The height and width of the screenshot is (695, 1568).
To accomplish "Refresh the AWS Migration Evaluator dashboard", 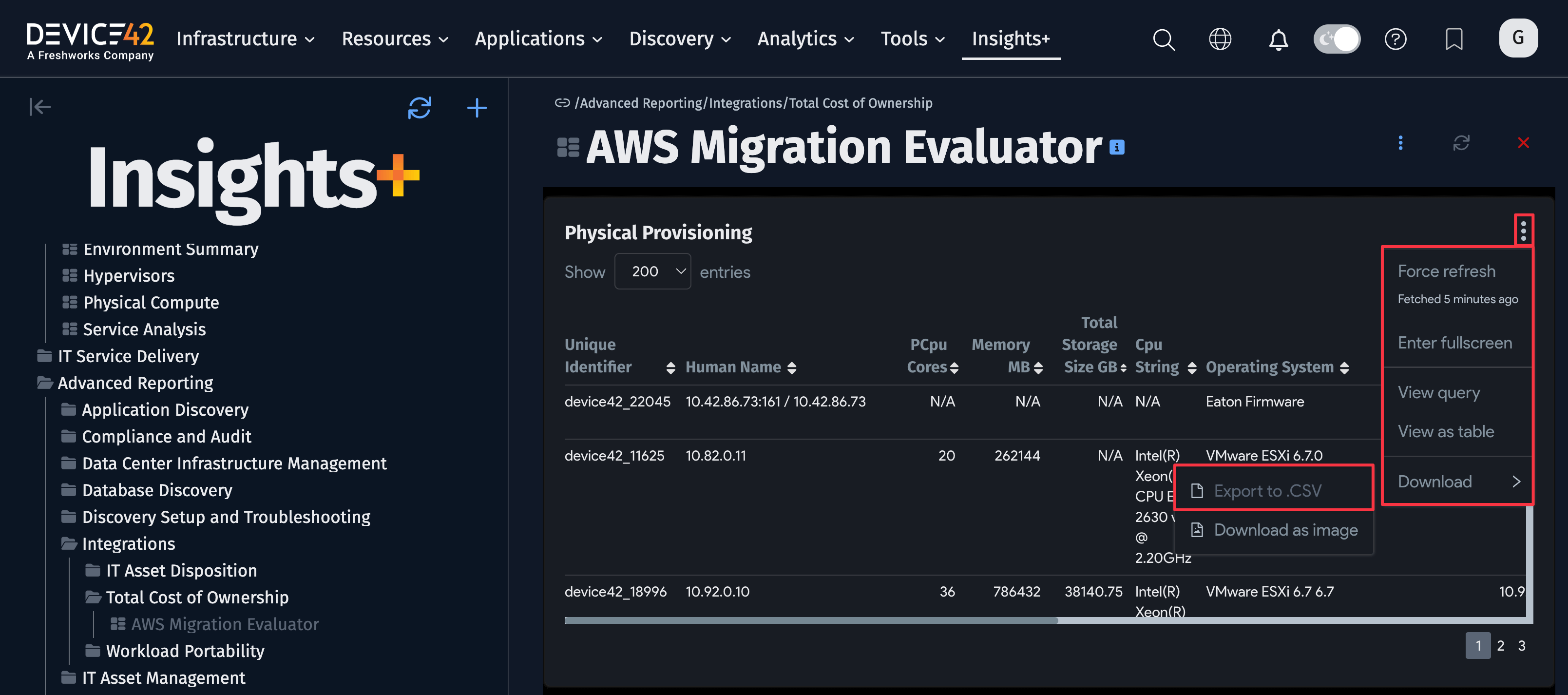I will 1461,143.
